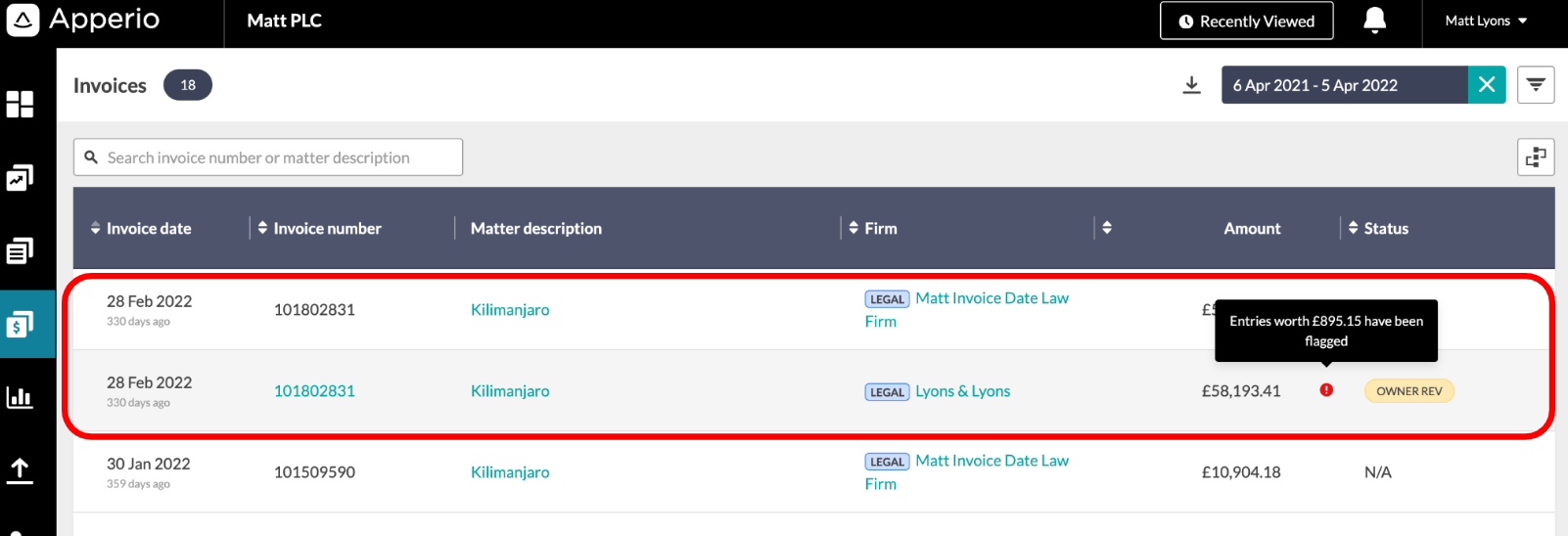Viewport: 1568px width, 536px height.
Task: Open Kilimanjaro matter in 30 Jan 2022 row
Action: [510, 471]
